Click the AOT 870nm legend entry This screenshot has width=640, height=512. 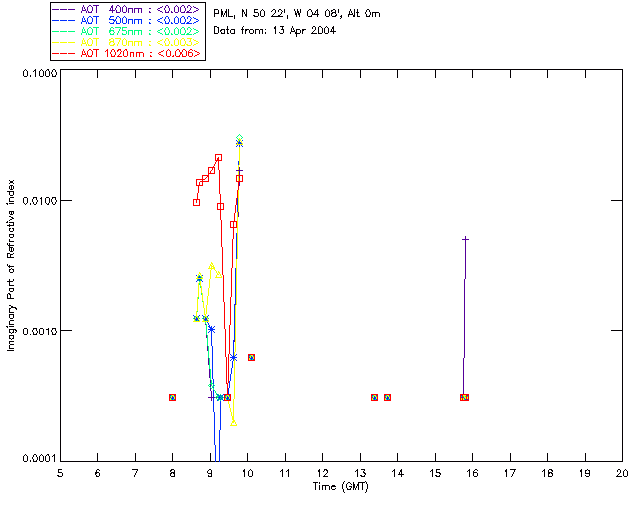click(x=127, y=42)
